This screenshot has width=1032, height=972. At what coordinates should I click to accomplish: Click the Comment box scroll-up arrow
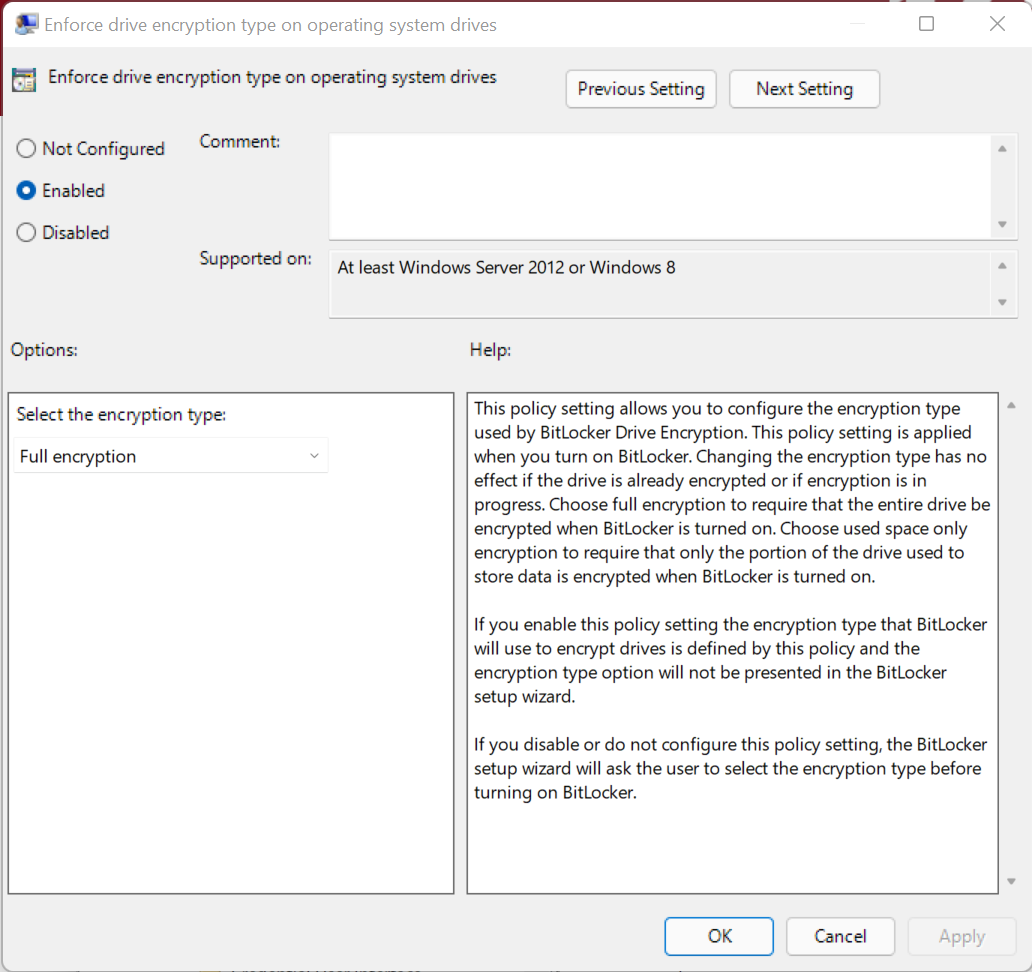tap(1002, 148)
